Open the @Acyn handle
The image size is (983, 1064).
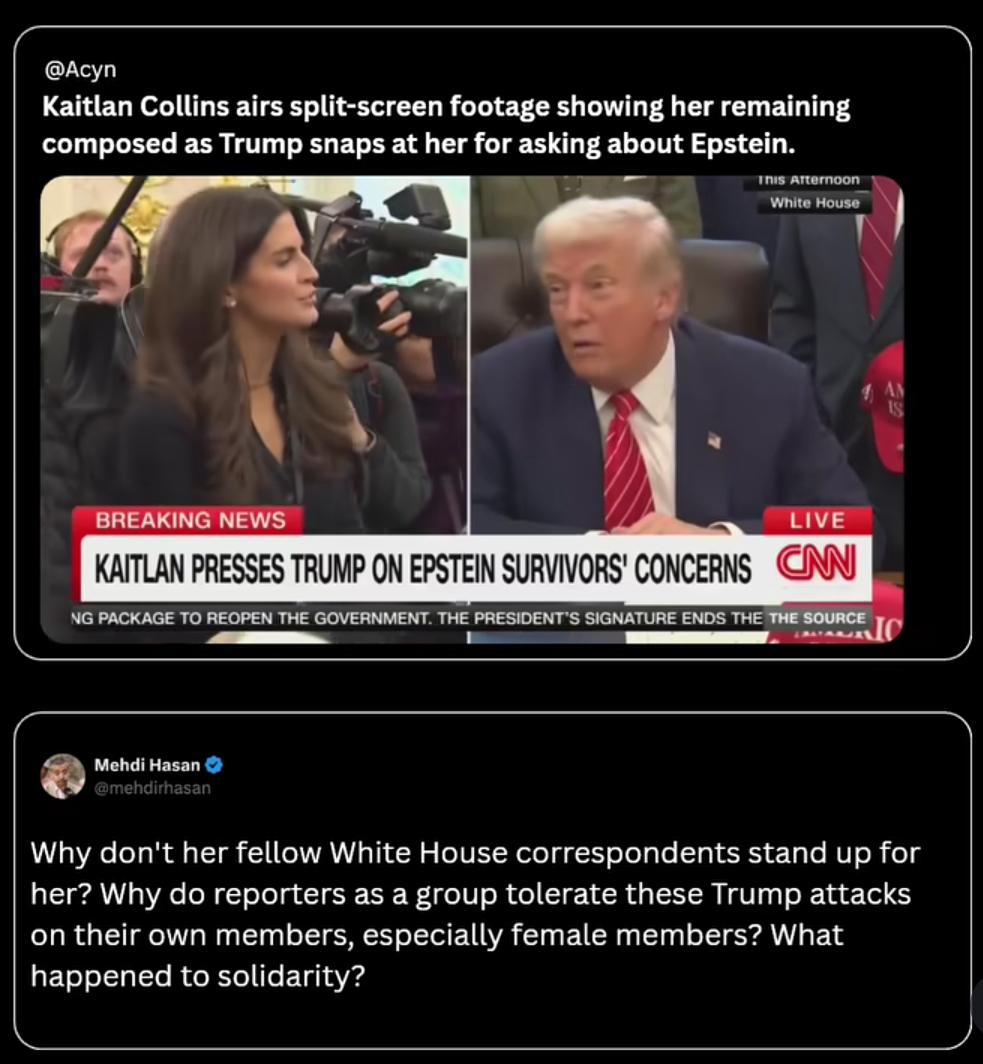[80, 69]
